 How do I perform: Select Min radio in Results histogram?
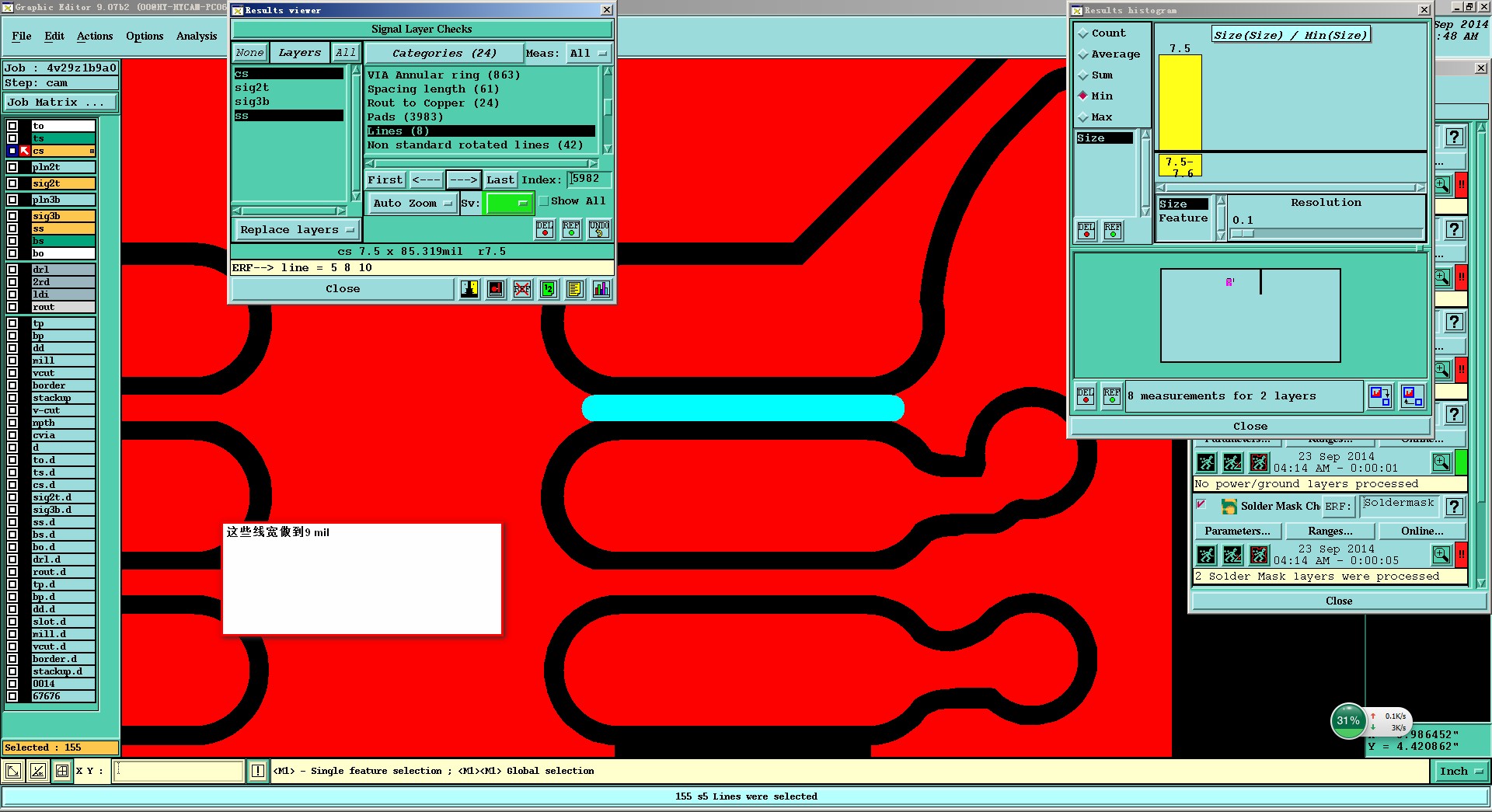pyautogui.click(x=1083, y=96)
